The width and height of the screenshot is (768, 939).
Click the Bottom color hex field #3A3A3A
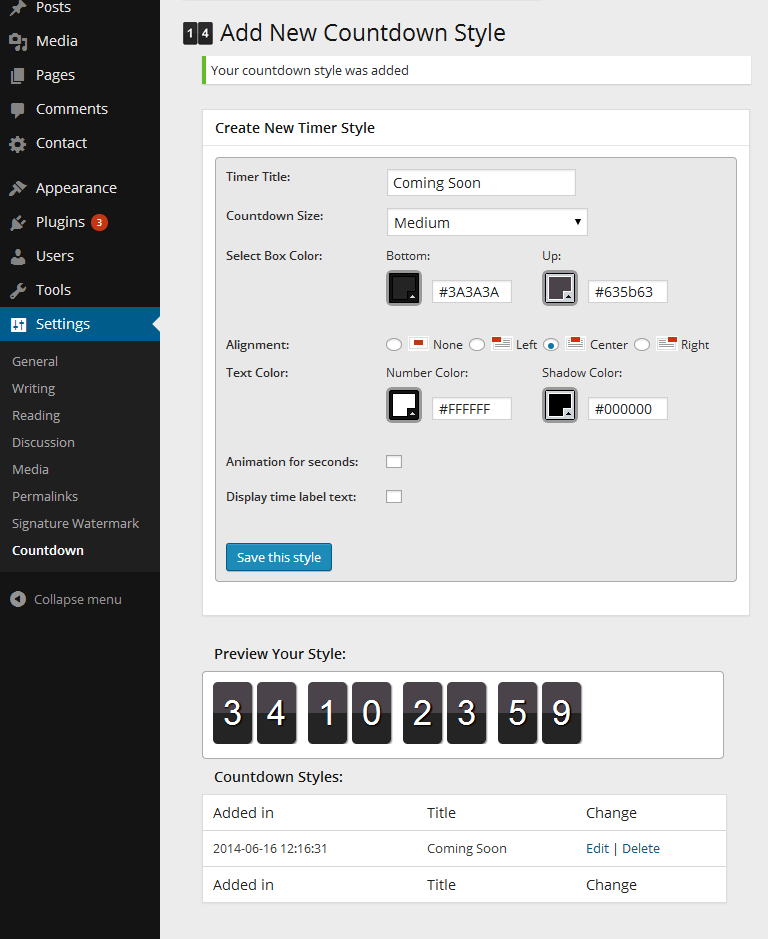(x=472, y=292)
